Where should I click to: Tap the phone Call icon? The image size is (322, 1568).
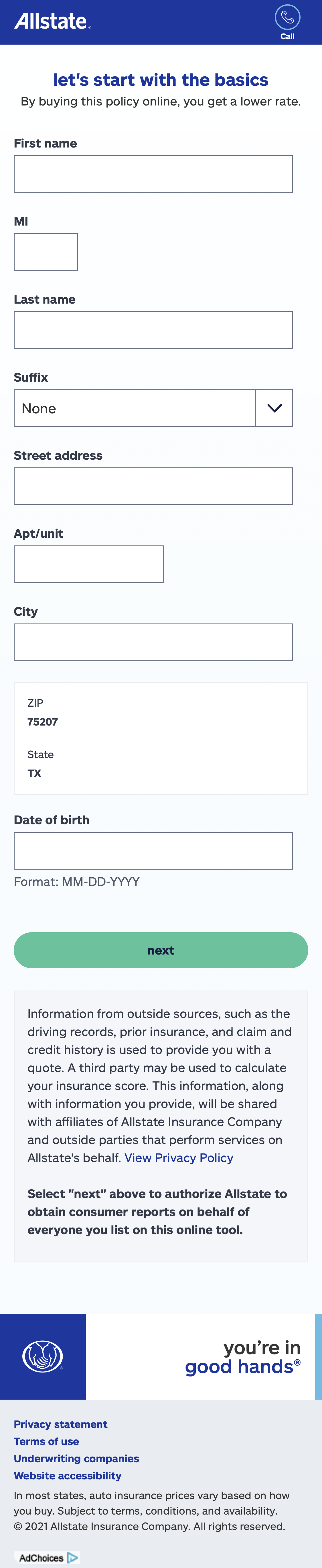click(287, 18)
